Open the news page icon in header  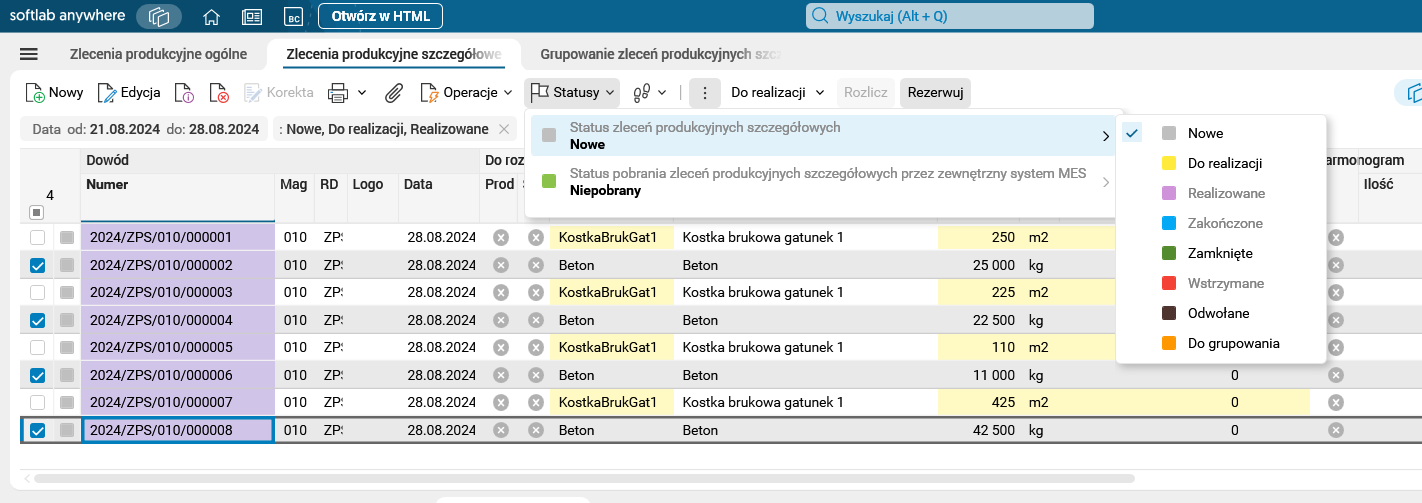click(252, 17)
